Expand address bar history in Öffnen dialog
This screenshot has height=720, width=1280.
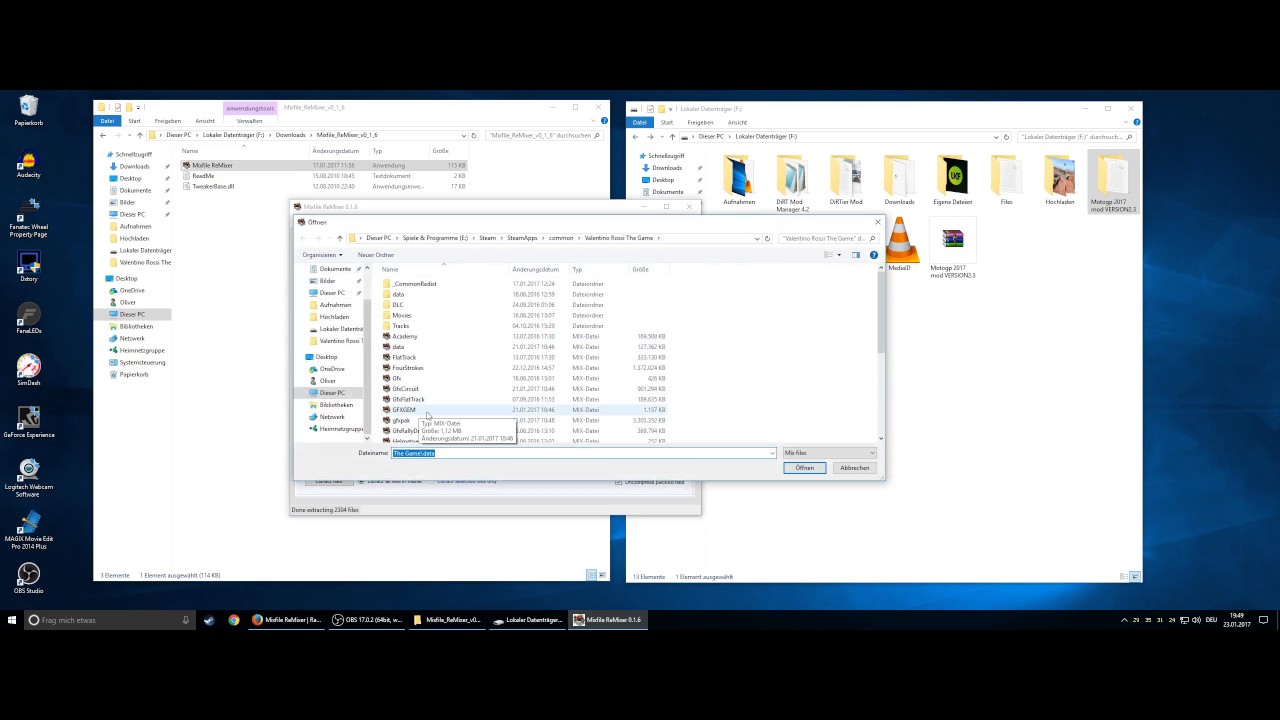(756, 238)
